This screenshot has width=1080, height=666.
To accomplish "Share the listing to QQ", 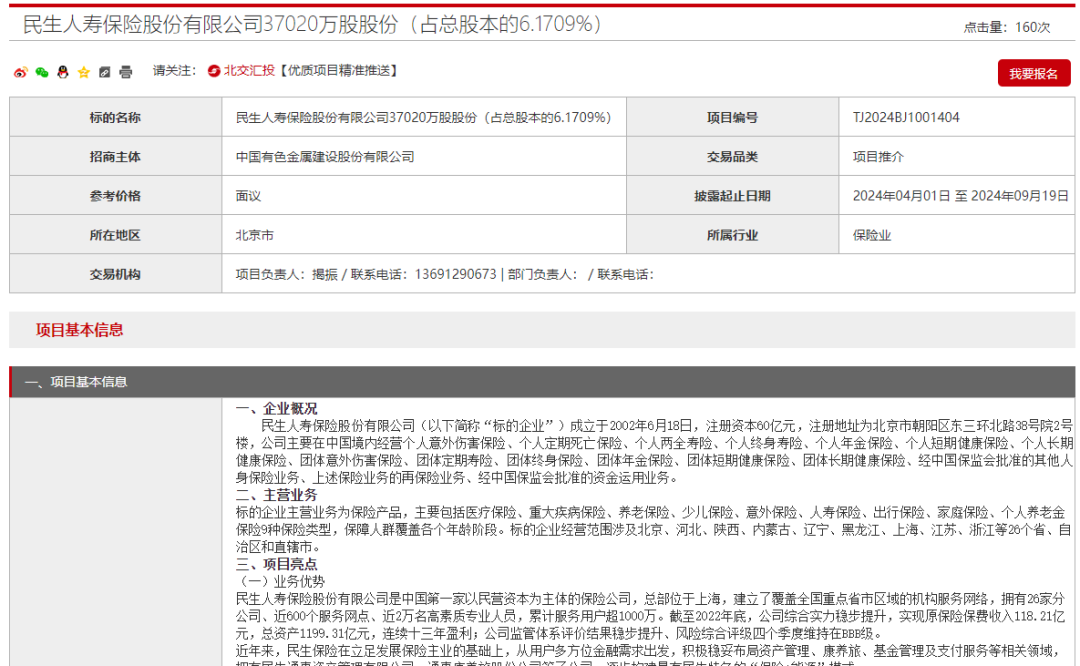I will click(x=62, y=72).
